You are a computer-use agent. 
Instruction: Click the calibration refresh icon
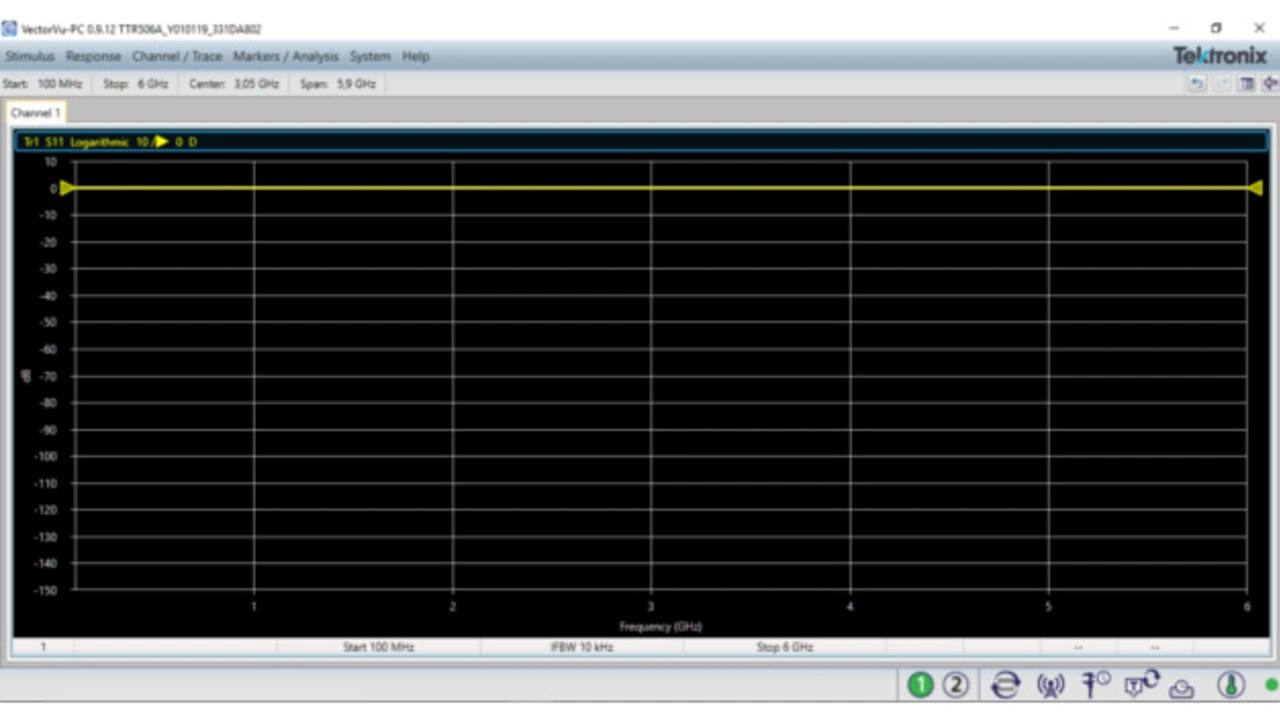(1141, 684)
